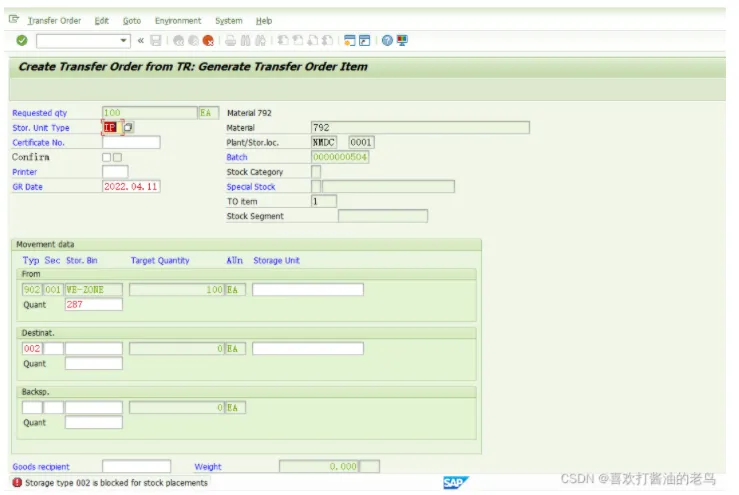
Task: Click the Last Page icon
Action: (327, 41)
